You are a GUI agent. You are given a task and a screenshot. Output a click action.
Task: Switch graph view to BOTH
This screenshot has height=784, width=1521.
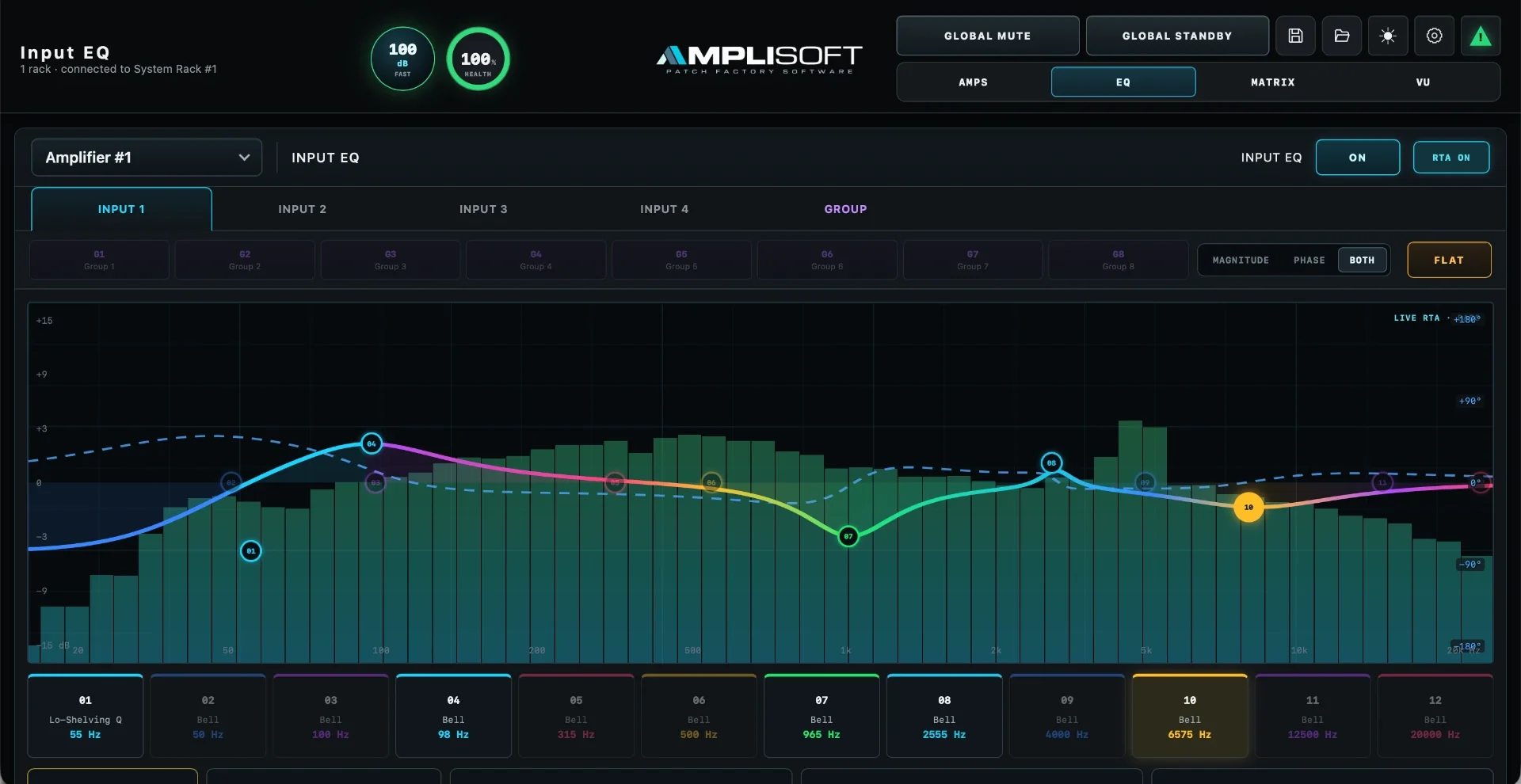(x=1362, y=260)
